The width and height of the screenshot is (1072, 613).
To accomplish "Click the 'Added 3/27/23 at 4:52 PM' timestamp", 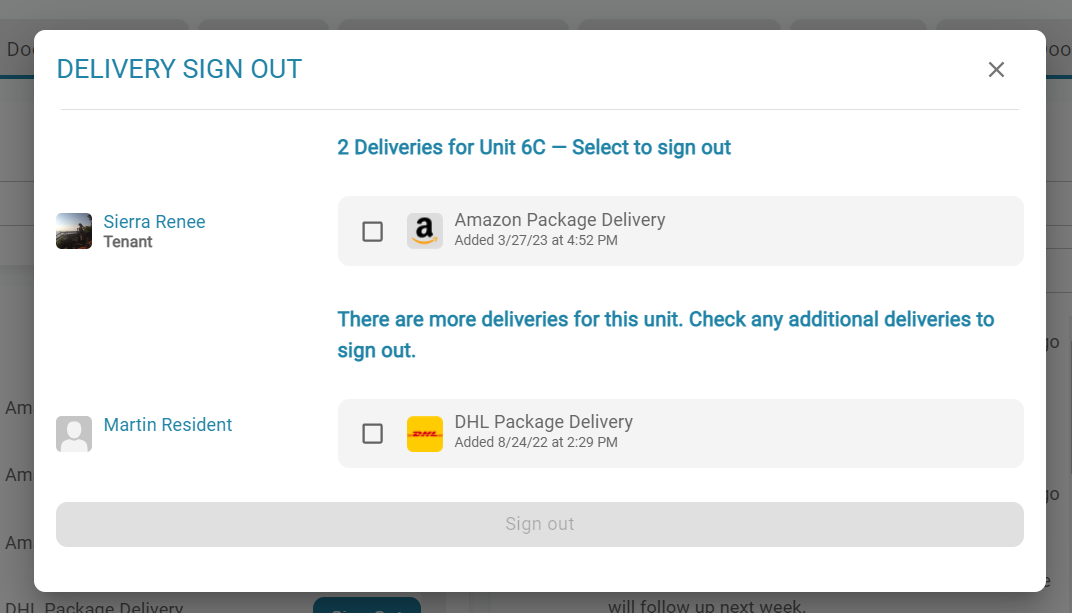I will [x=536, y=241].
